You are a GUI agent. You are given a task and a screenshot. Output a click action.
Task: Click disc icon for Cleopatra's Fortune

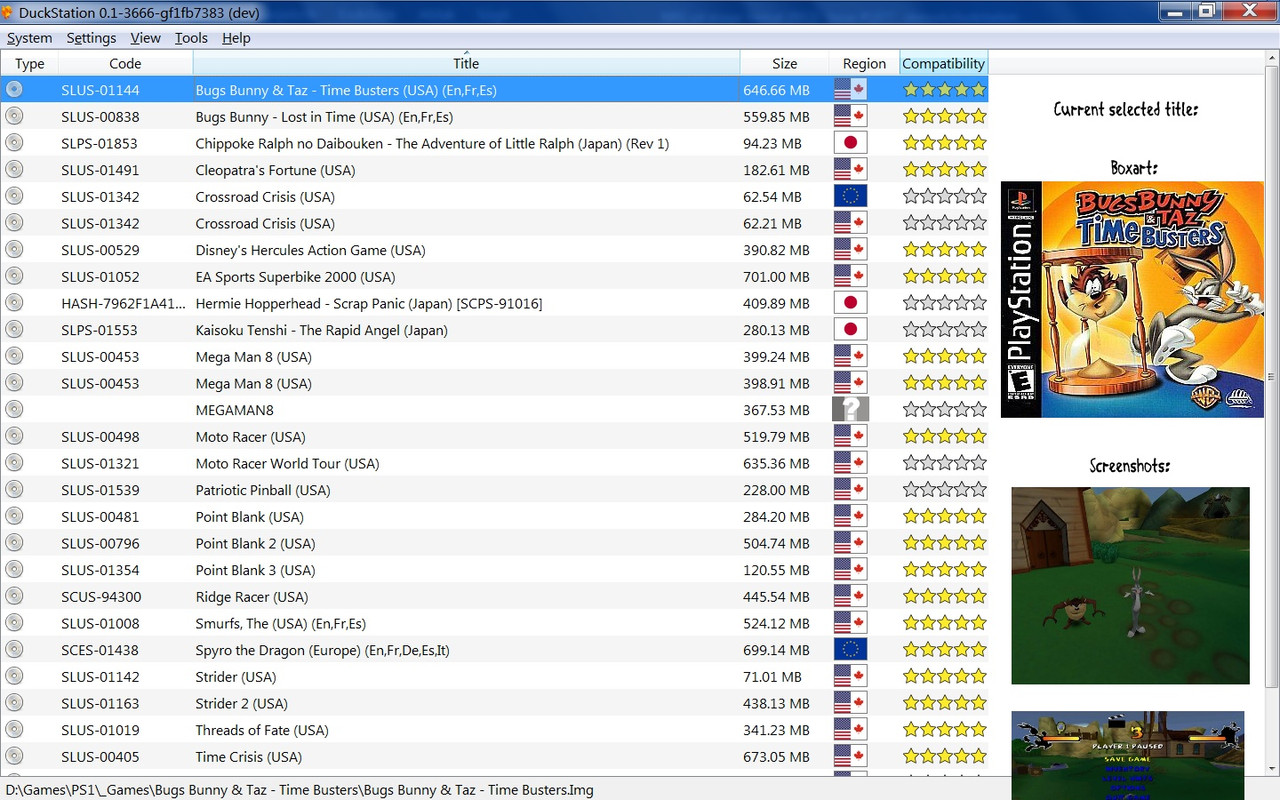(x=14, y=169)
